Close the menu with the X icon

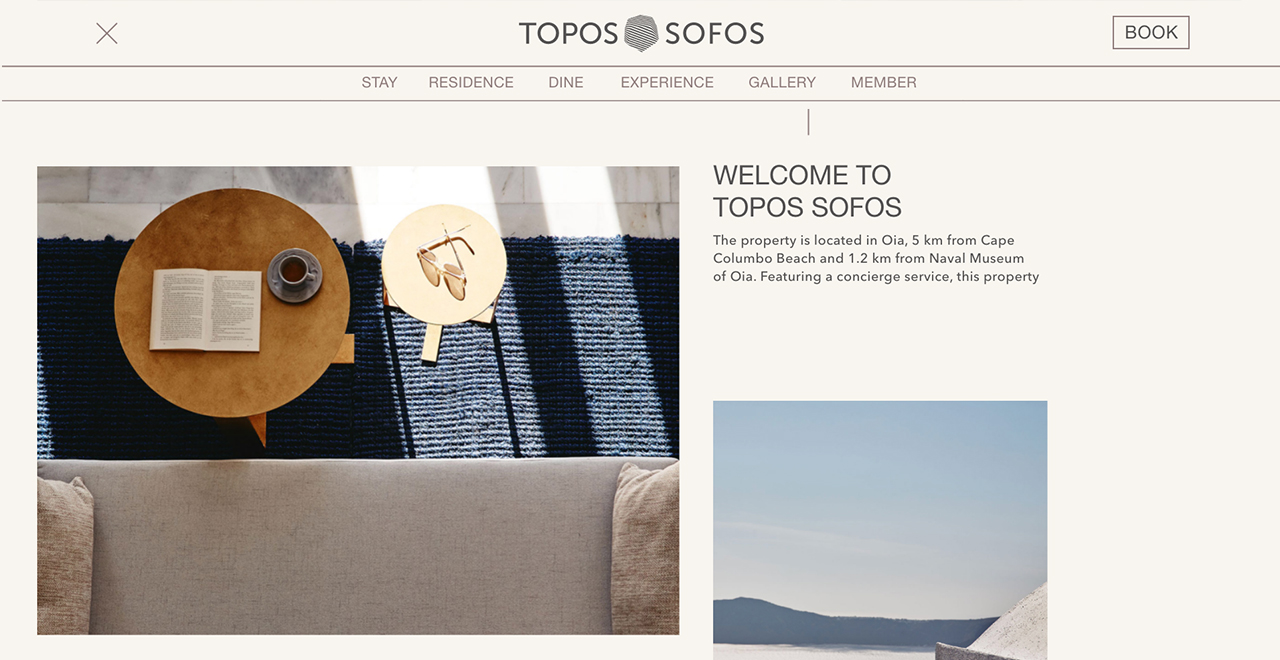point(107,33)
